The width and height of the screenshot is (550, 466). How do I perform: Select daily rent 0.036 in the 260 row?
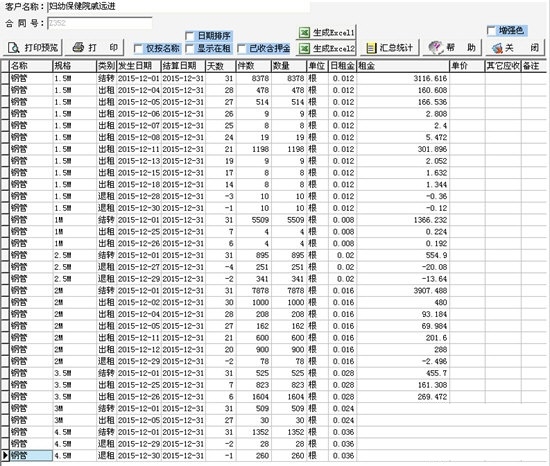coord(342,455)
